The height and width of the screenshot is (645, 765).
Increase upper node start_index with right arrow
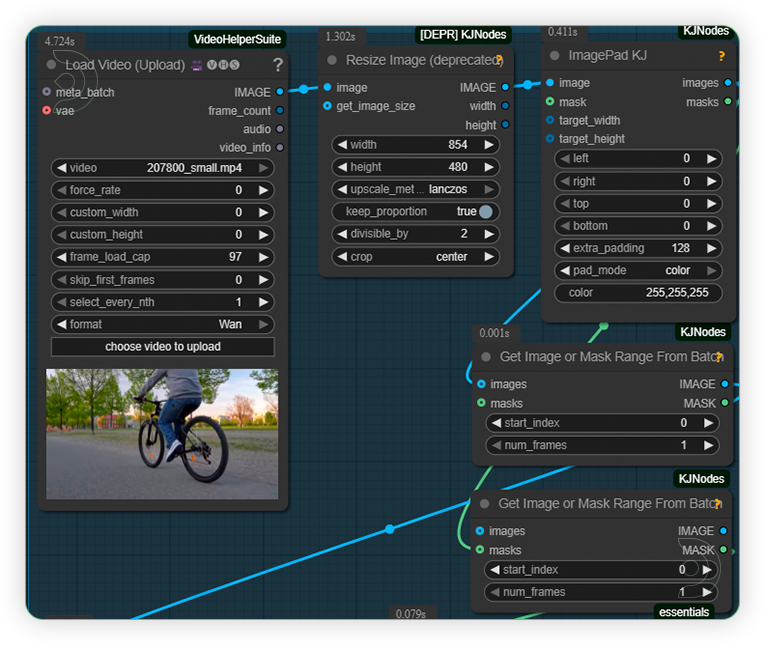(708, 423)
